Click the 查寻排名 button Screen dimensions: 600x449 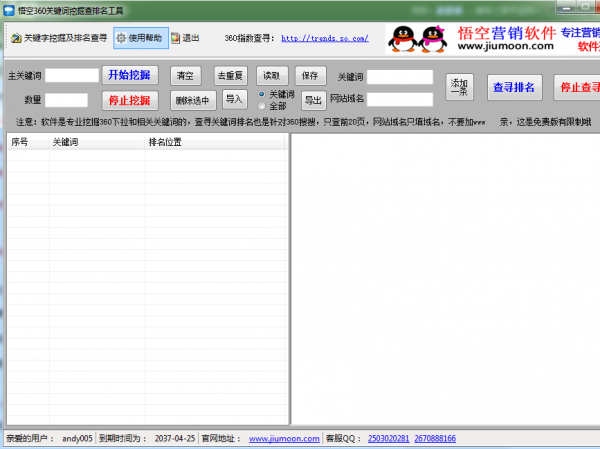point(514,87)
